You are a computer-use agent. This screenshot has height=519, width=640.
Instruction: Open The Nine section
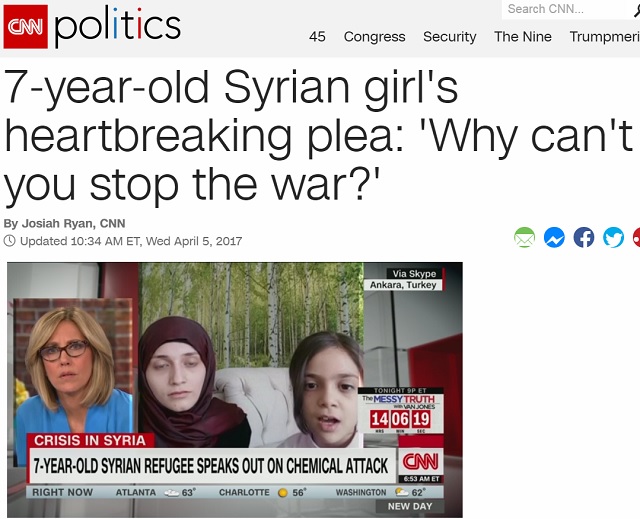[523, 37]
